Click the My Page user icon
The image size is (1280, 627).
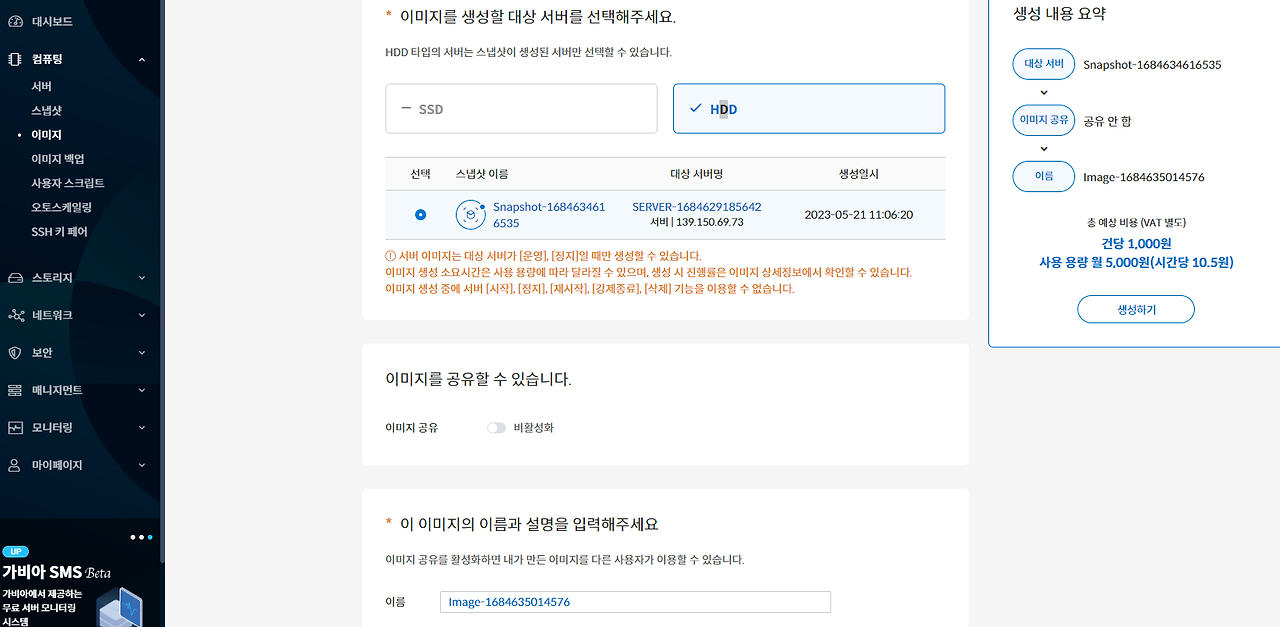15,465
